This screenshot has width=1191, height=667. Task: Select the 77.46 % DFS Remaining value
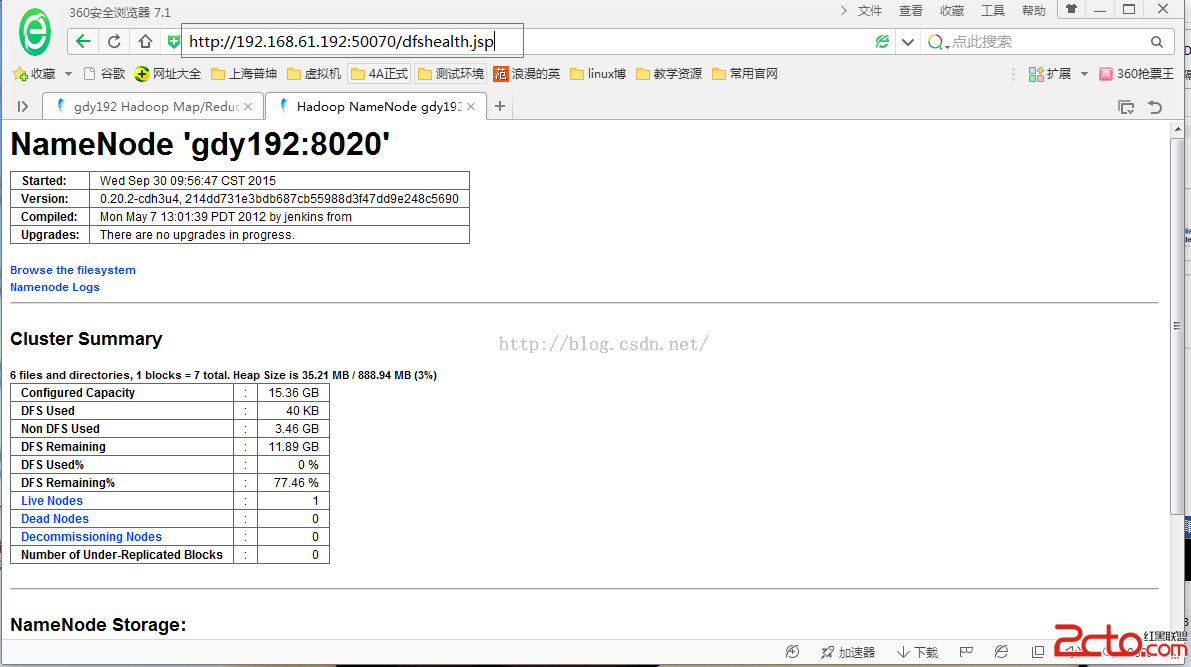[296, 482]
